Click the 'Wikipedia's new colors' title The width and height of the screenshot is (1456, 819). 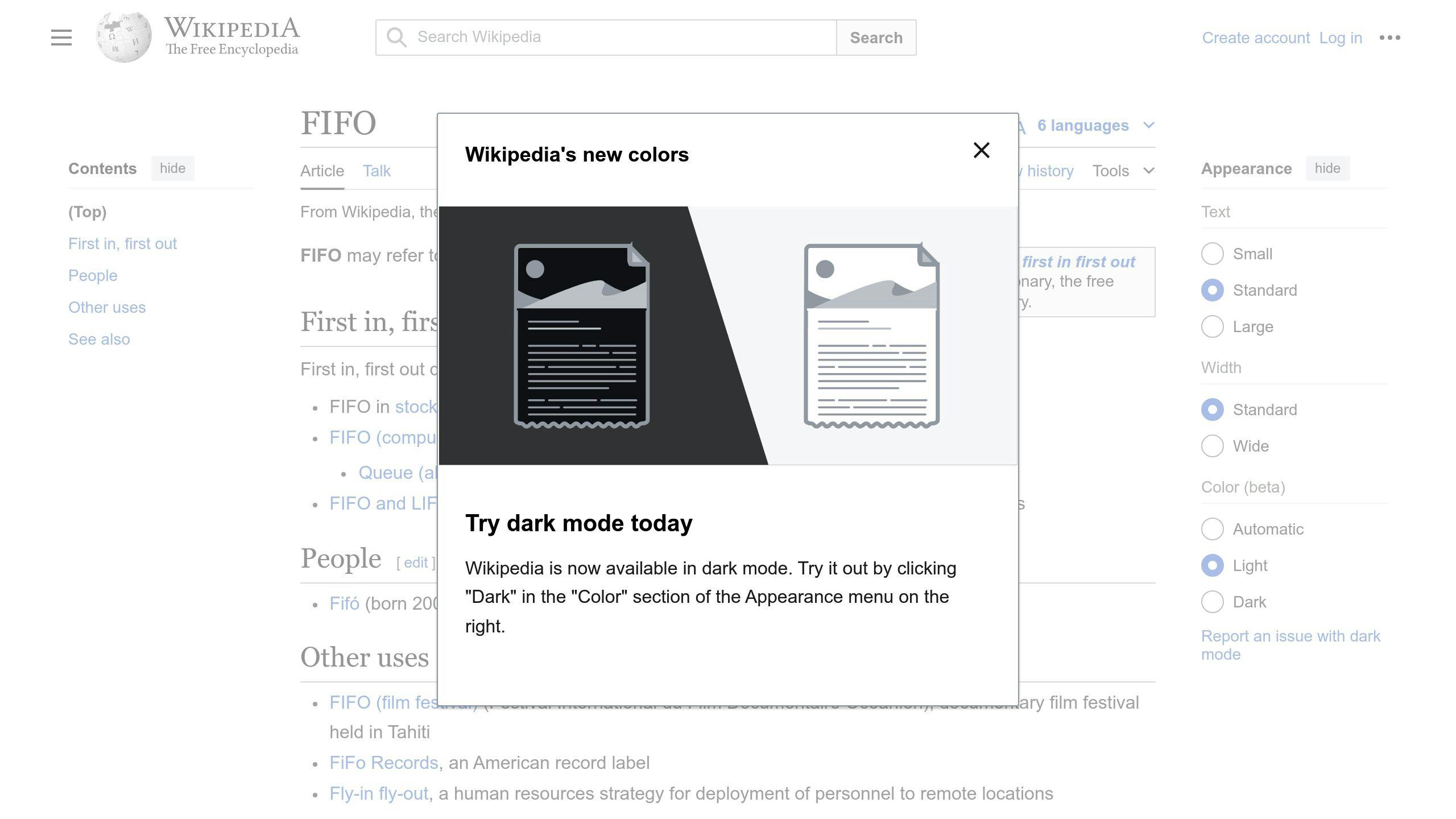pos(577,155)
